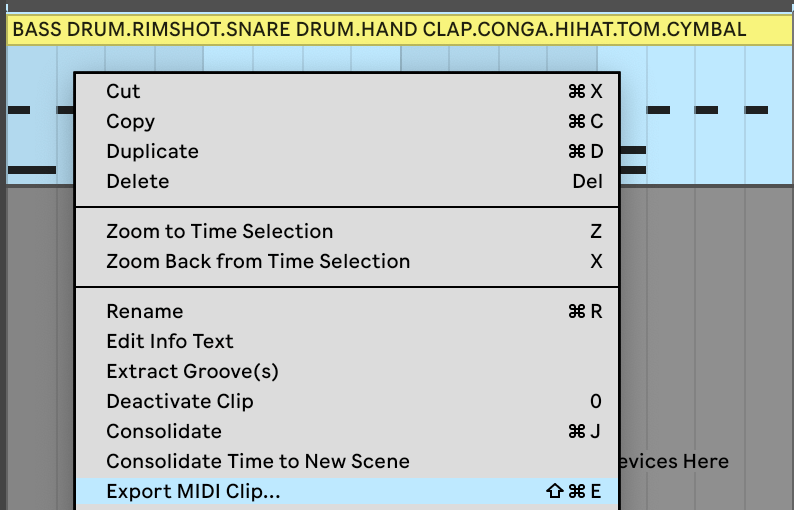
Task: Choose Cut from the context menu
Action: (x=124, y=91)
